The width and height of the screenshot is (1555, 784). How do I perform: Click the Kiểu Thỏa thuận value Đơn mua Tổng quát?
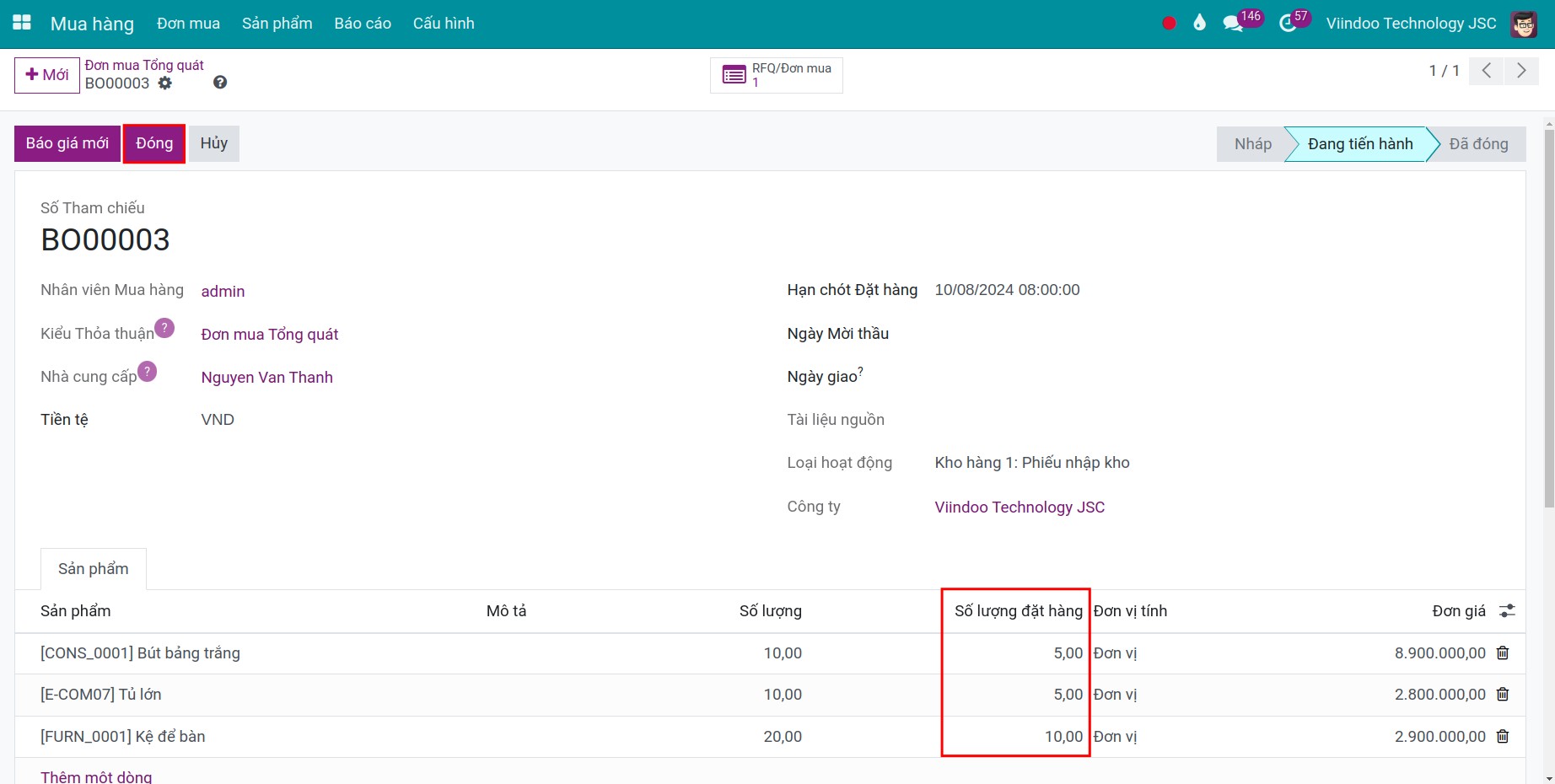[x=269, y=334]
